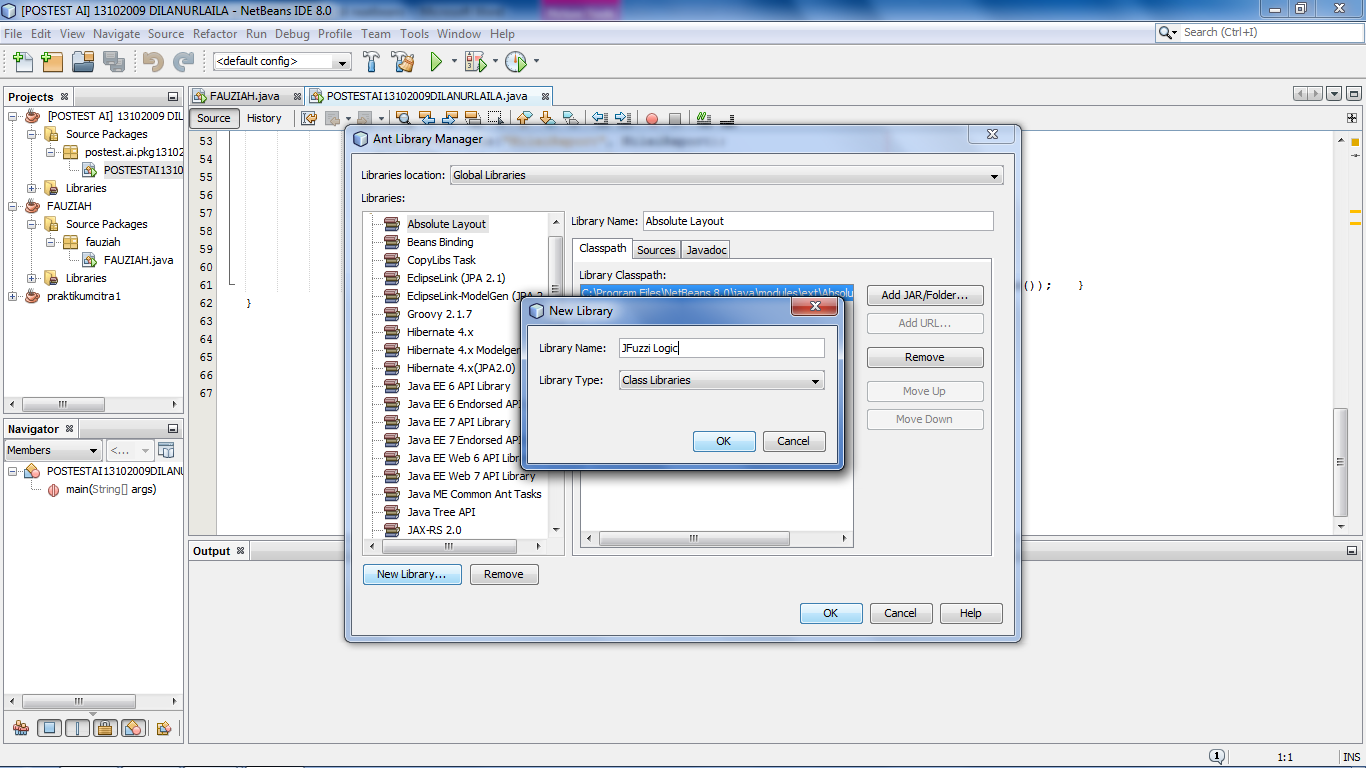The width and height of the screenshot is (1366, 768).
Task: Click the notifications icon in the status bar
Action: click(x=1216, y=757)
